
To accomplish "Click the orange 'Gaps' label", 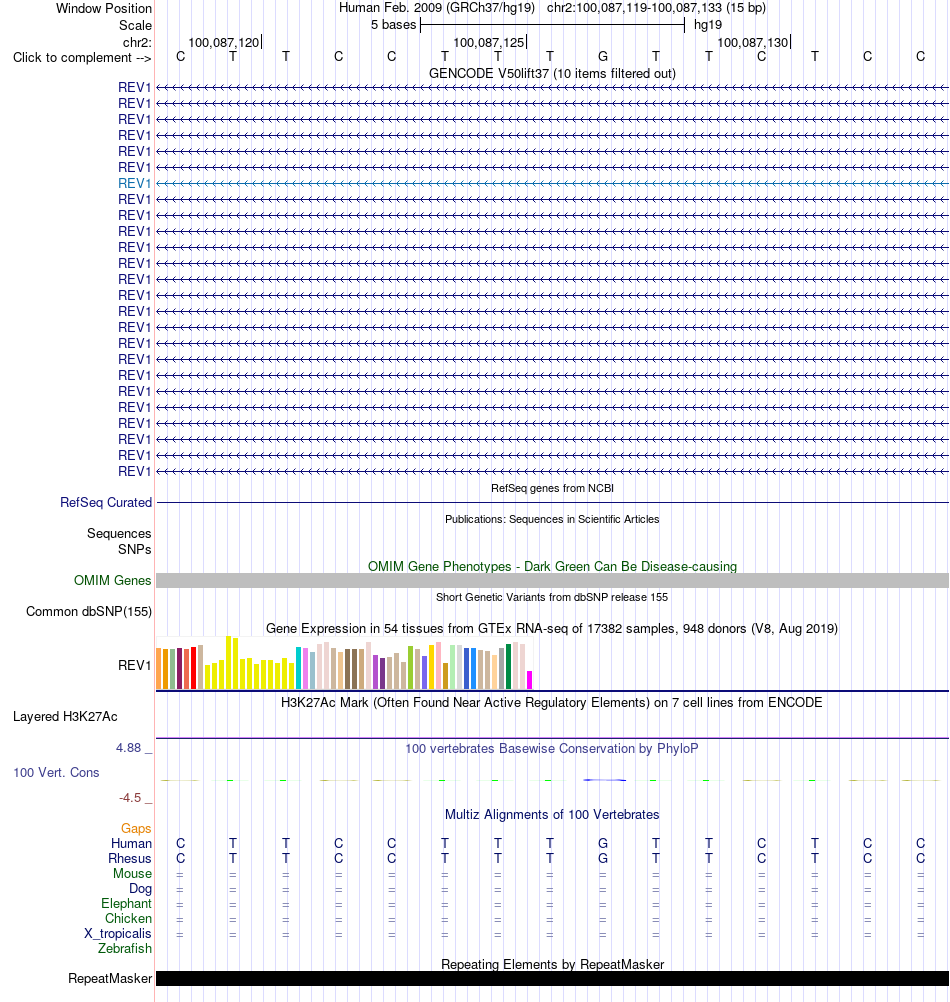I will [136, 828].
